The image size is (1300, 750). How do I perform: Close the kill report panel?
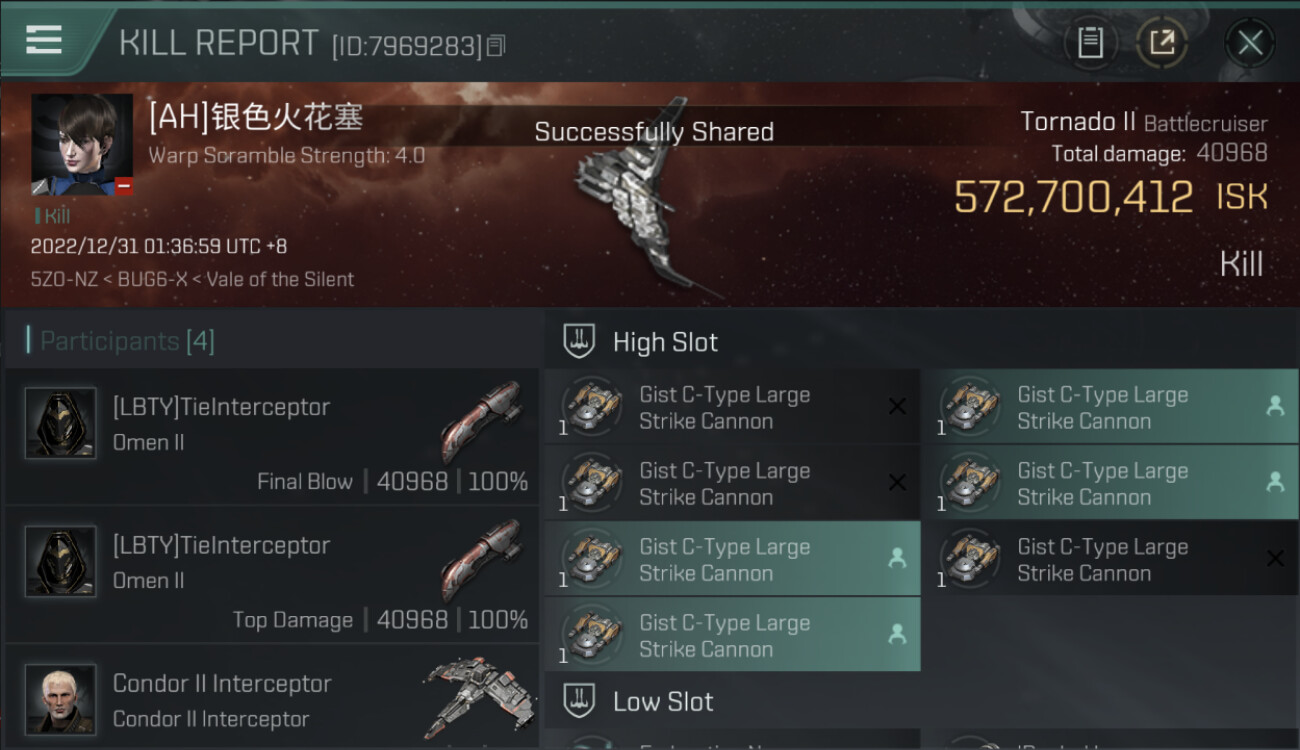pos(1250,43)
